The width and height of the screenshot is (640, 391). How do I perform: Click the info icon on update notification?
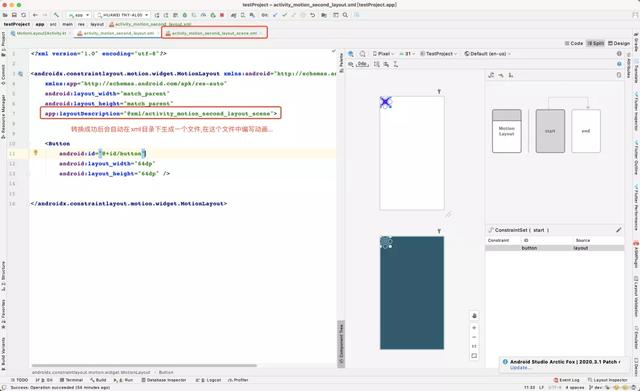click(505, 362)
